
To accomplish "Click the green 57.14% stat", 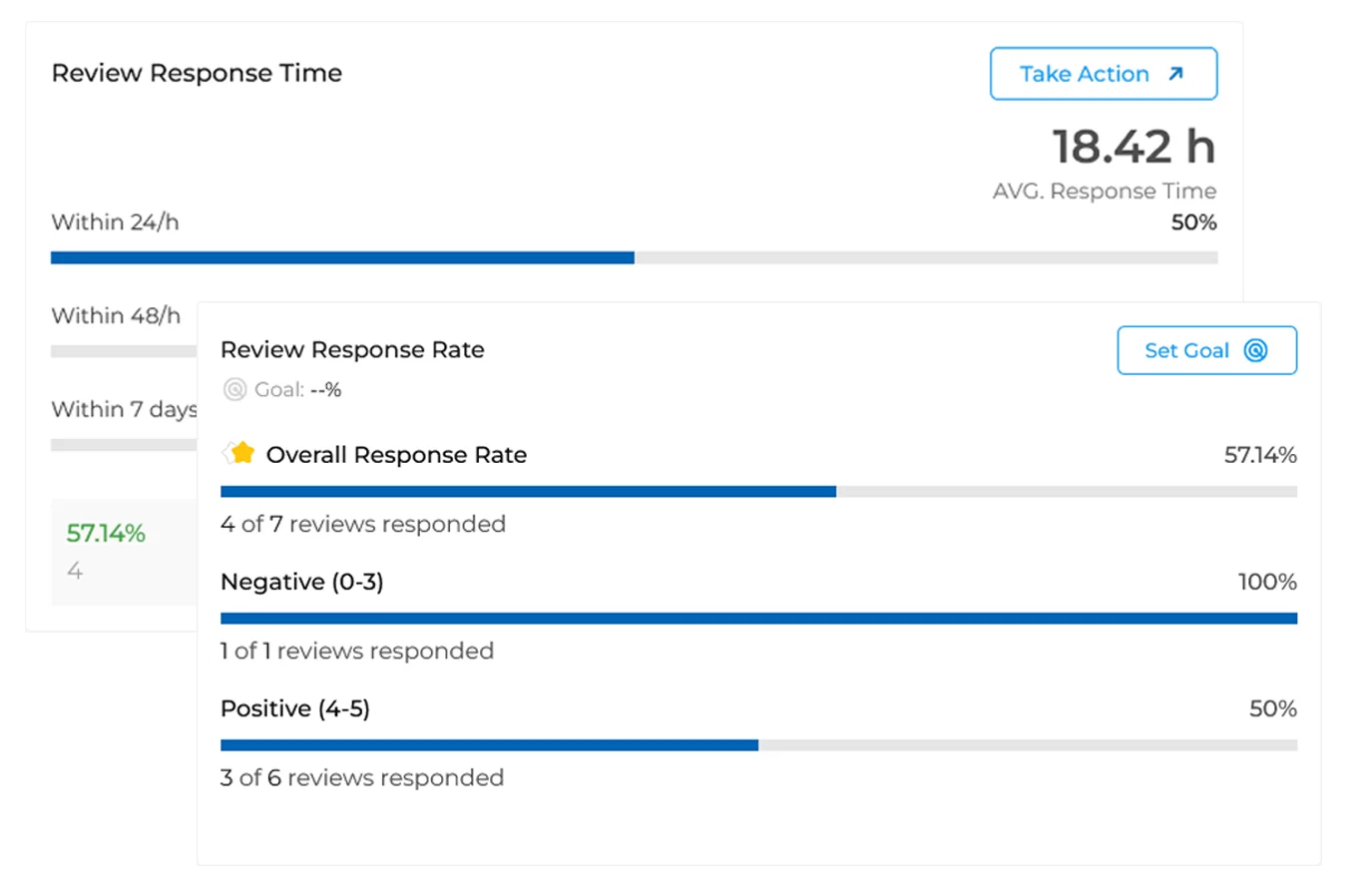I will click(x=106, y=533).
